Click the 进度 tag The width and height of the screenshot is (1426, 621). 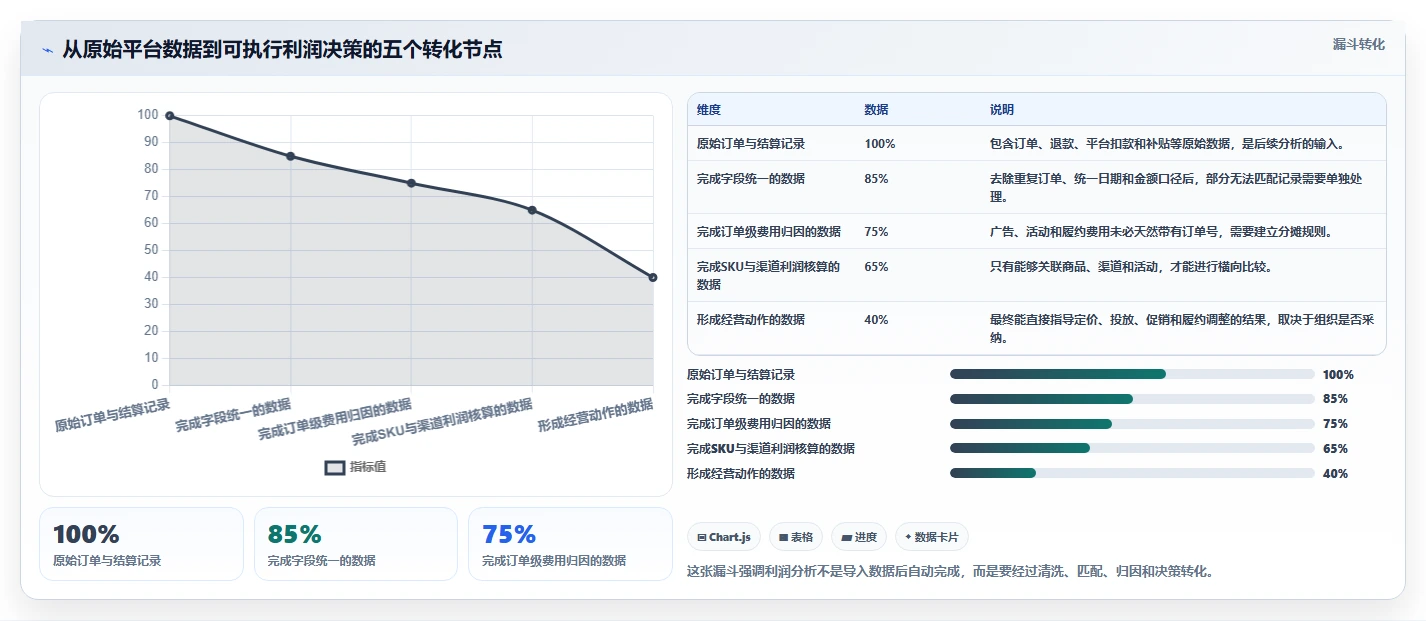(858, 537)
